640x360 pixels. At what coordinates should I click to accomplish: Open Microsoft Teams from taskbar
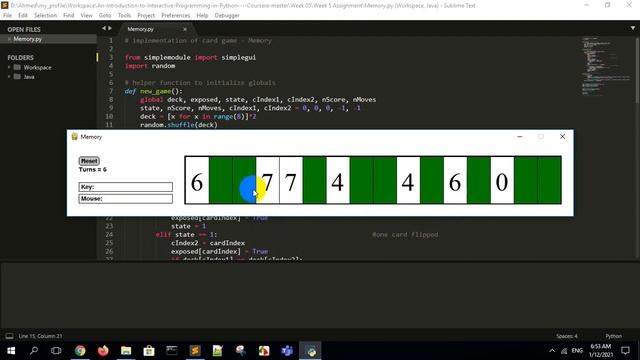click(x=287, y=351)
